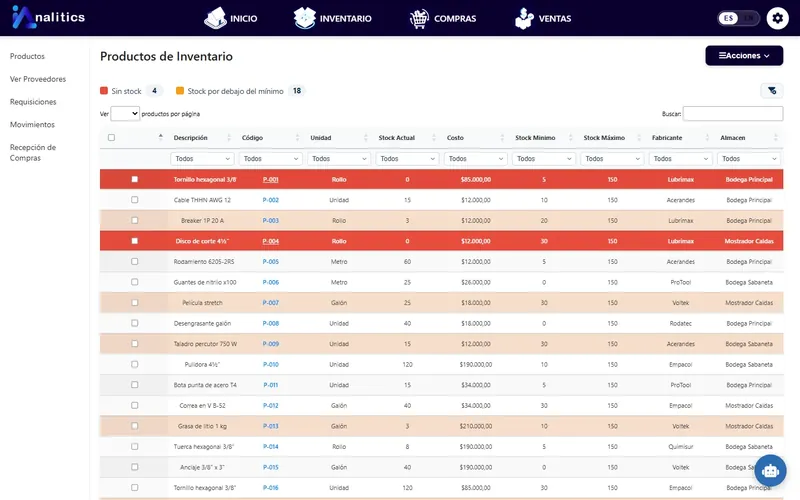This screenshot has width=800, height=500.
Task: Open product code link P-004
Action: point(270,241)
